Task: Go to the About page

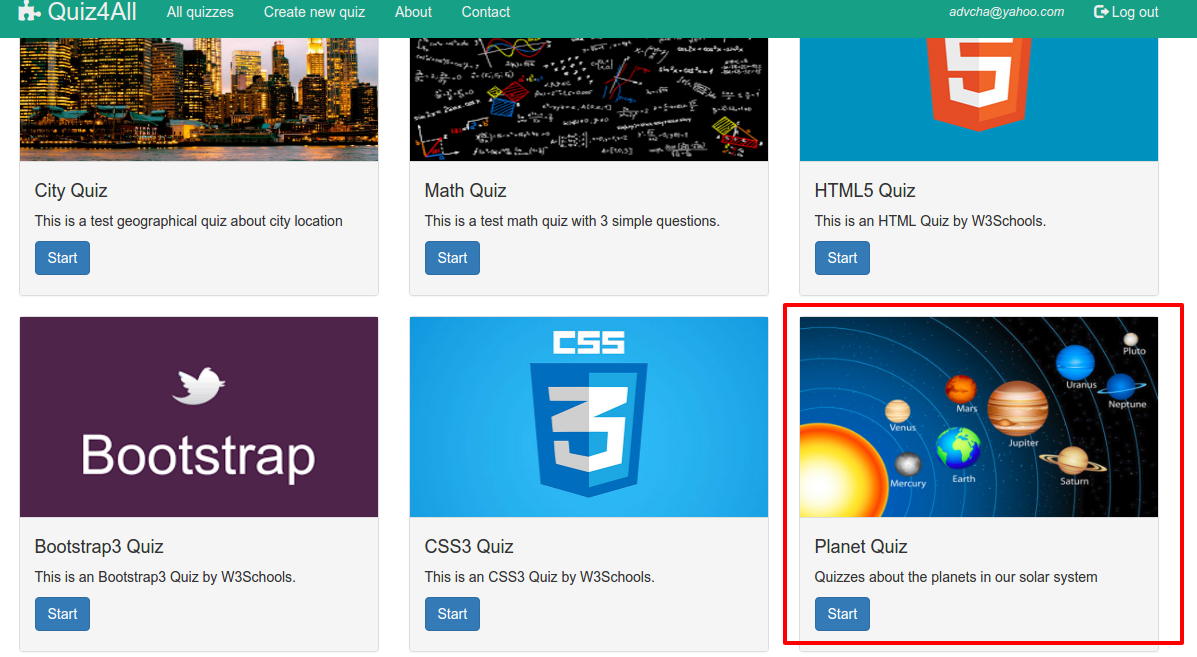Action: tap(413, 12)
